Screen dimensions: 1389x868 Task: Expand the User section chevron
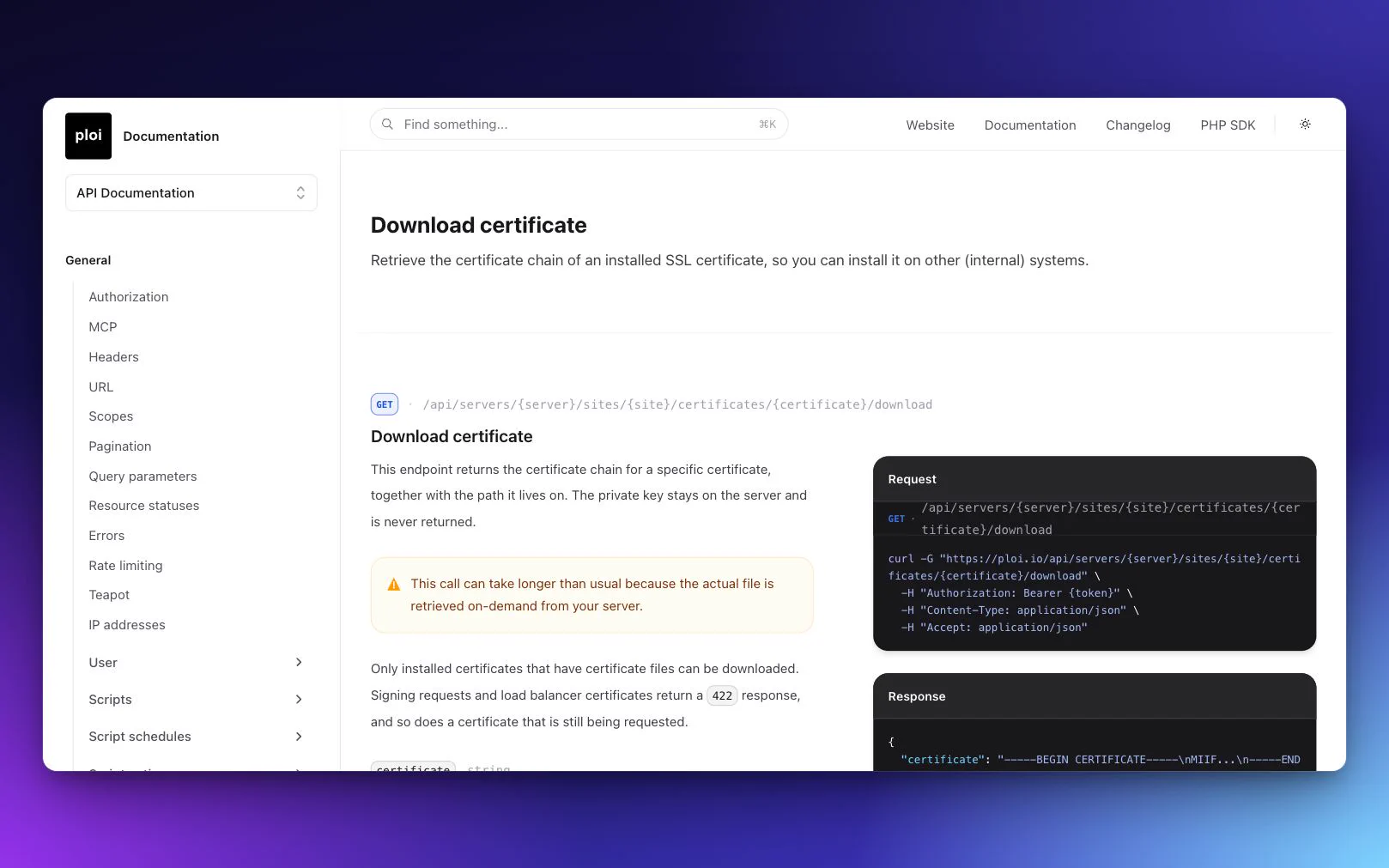[x=299, y=662]
